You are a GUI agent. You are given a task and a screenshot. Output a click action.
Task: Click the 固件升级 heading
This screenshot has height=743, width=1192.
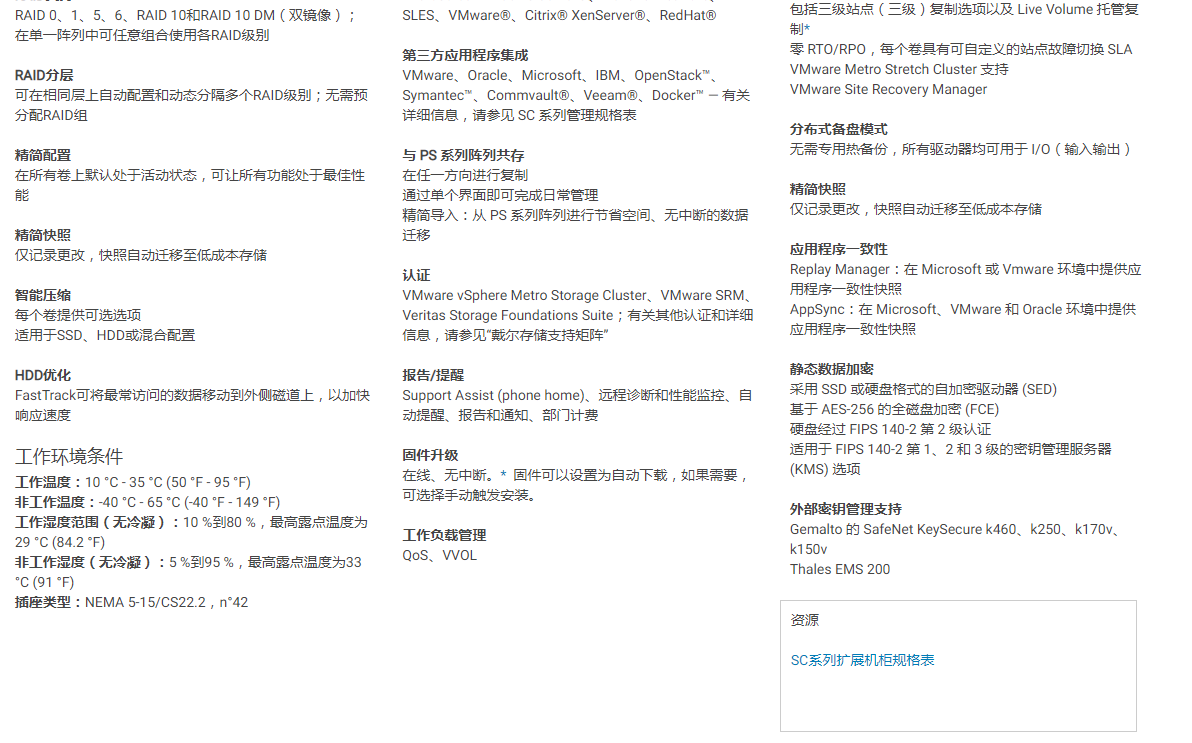pos(430,455)
